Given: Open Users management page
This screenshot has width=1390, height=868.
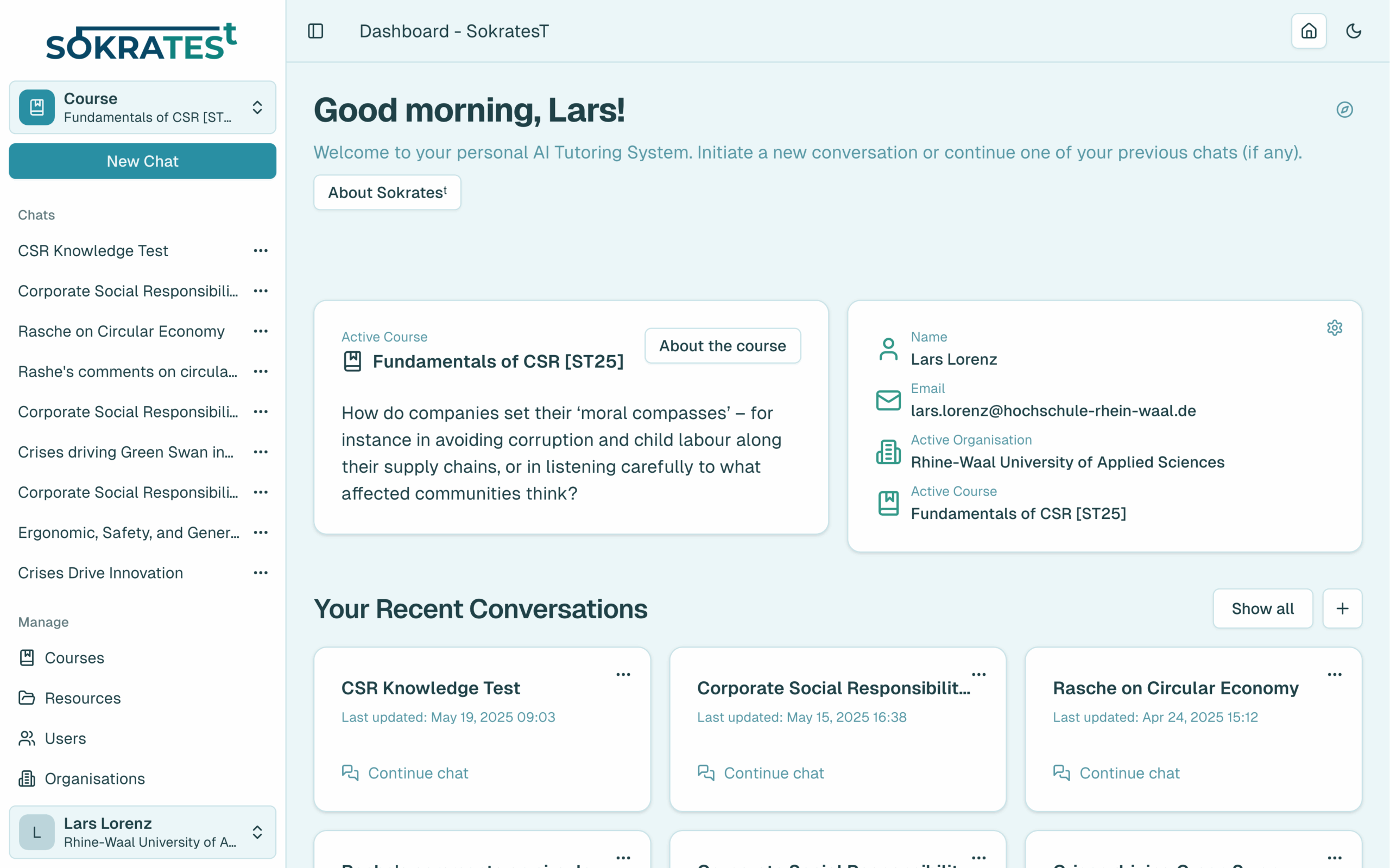Looking at the screenshot, I should [52, 738].
